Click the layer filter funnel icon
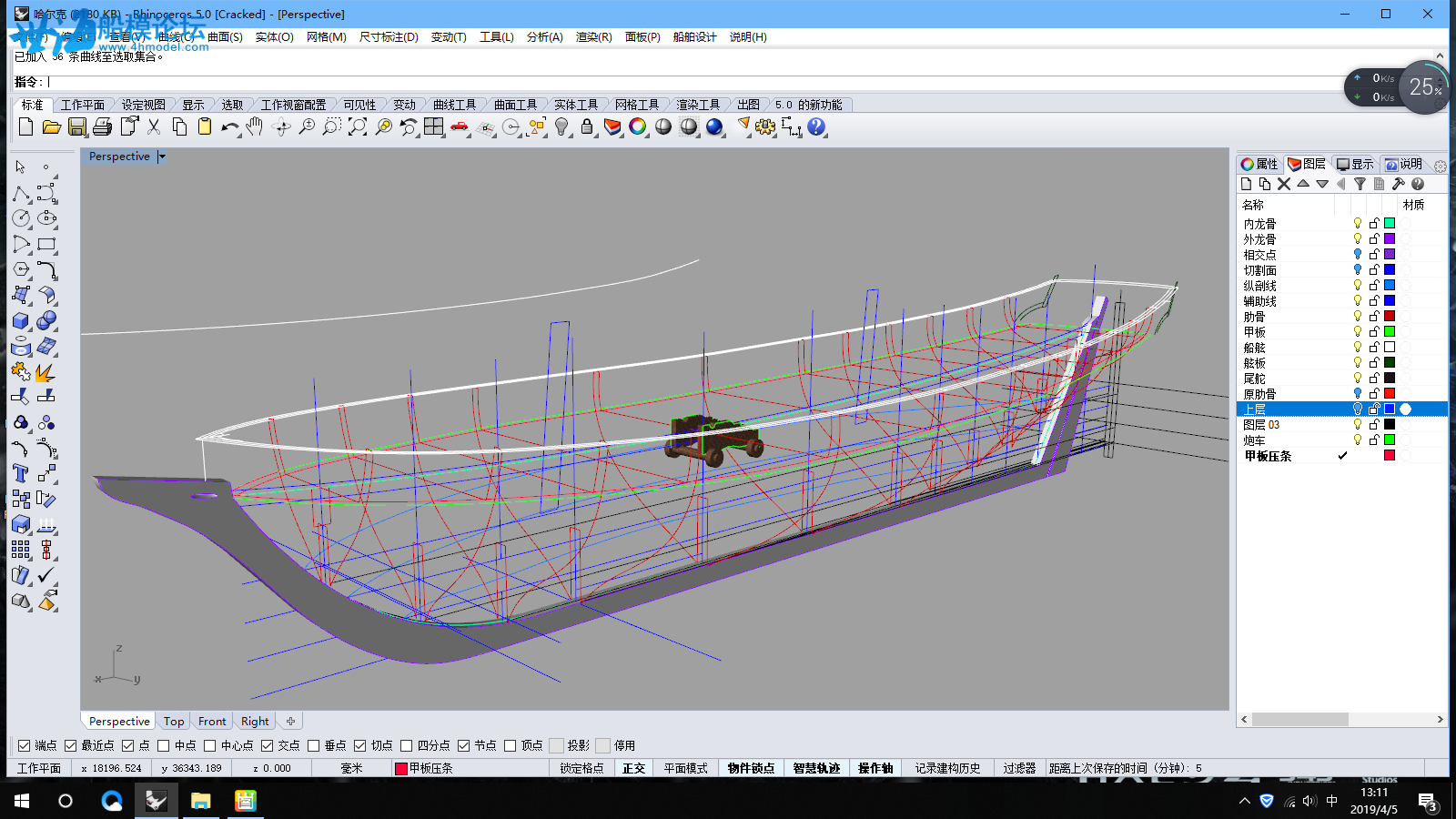The image size is (1456, 819). click(x=1360, y=184)
